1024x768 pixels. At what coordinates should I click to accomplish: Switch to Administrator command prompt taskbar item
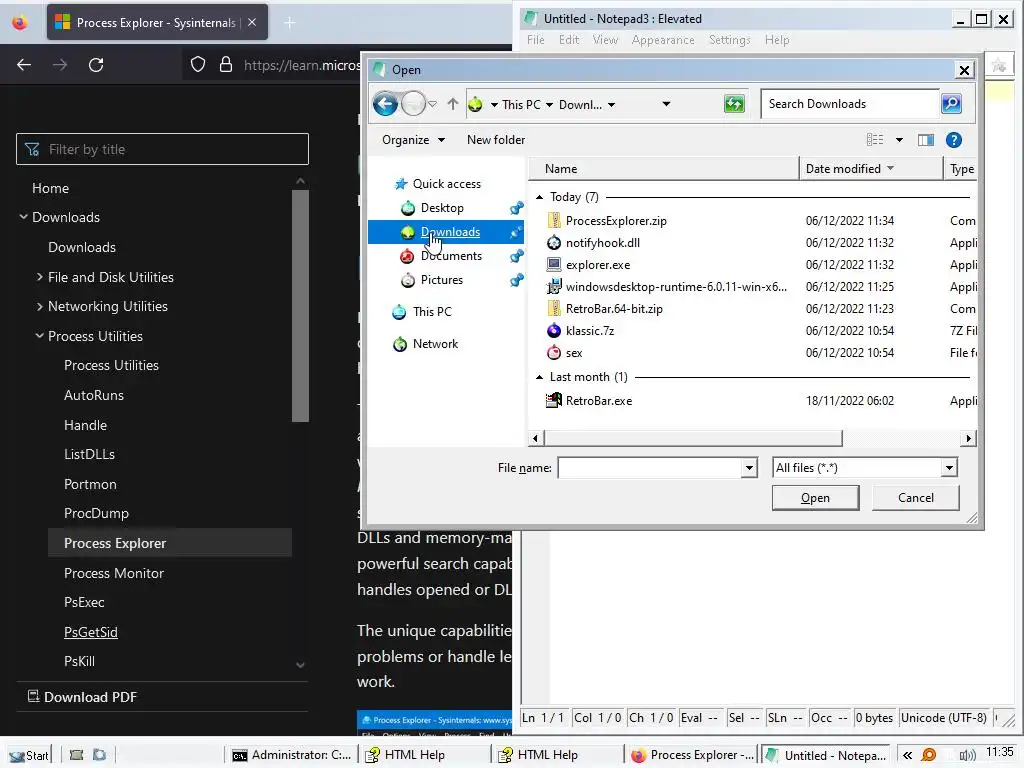pos(291,755)
